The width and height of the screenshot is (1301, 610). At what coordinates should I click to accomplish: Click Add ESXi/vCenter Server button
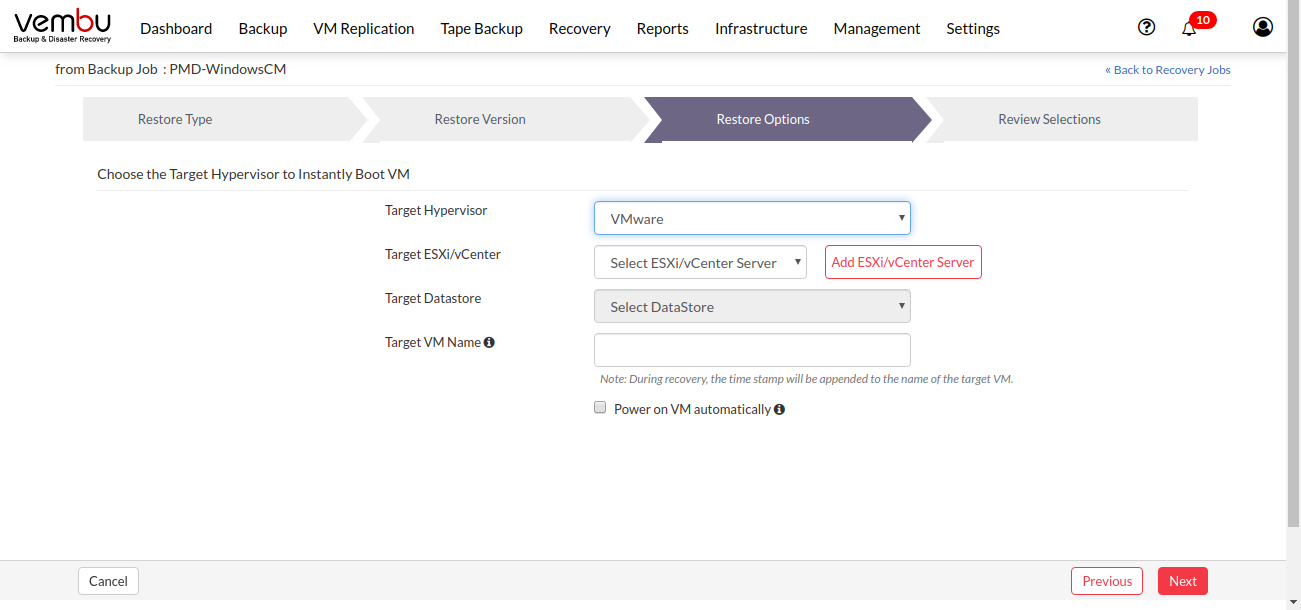(903, 262)
